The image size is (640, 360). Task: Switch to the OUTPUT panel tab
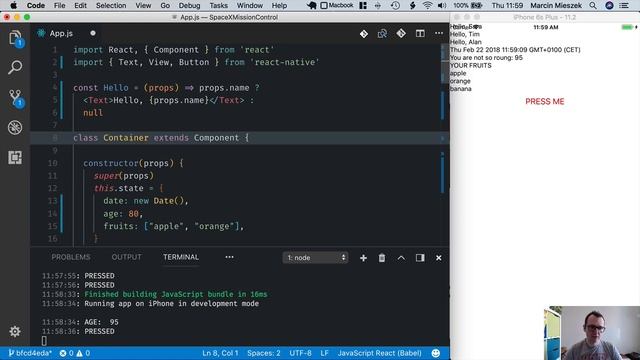click(x=127, y=257)
